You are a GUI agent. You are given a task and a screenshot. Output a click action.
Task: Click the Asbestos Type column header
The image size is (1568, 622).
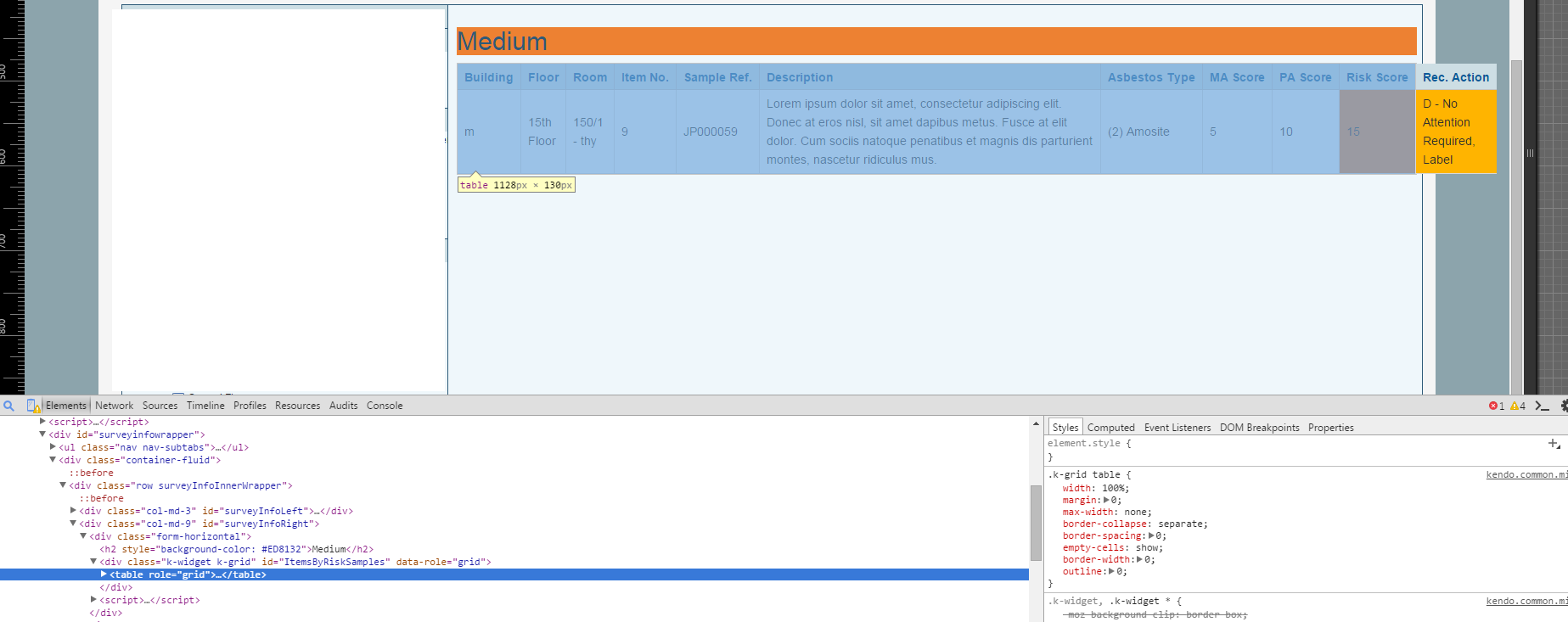[x=1151, y=77]
